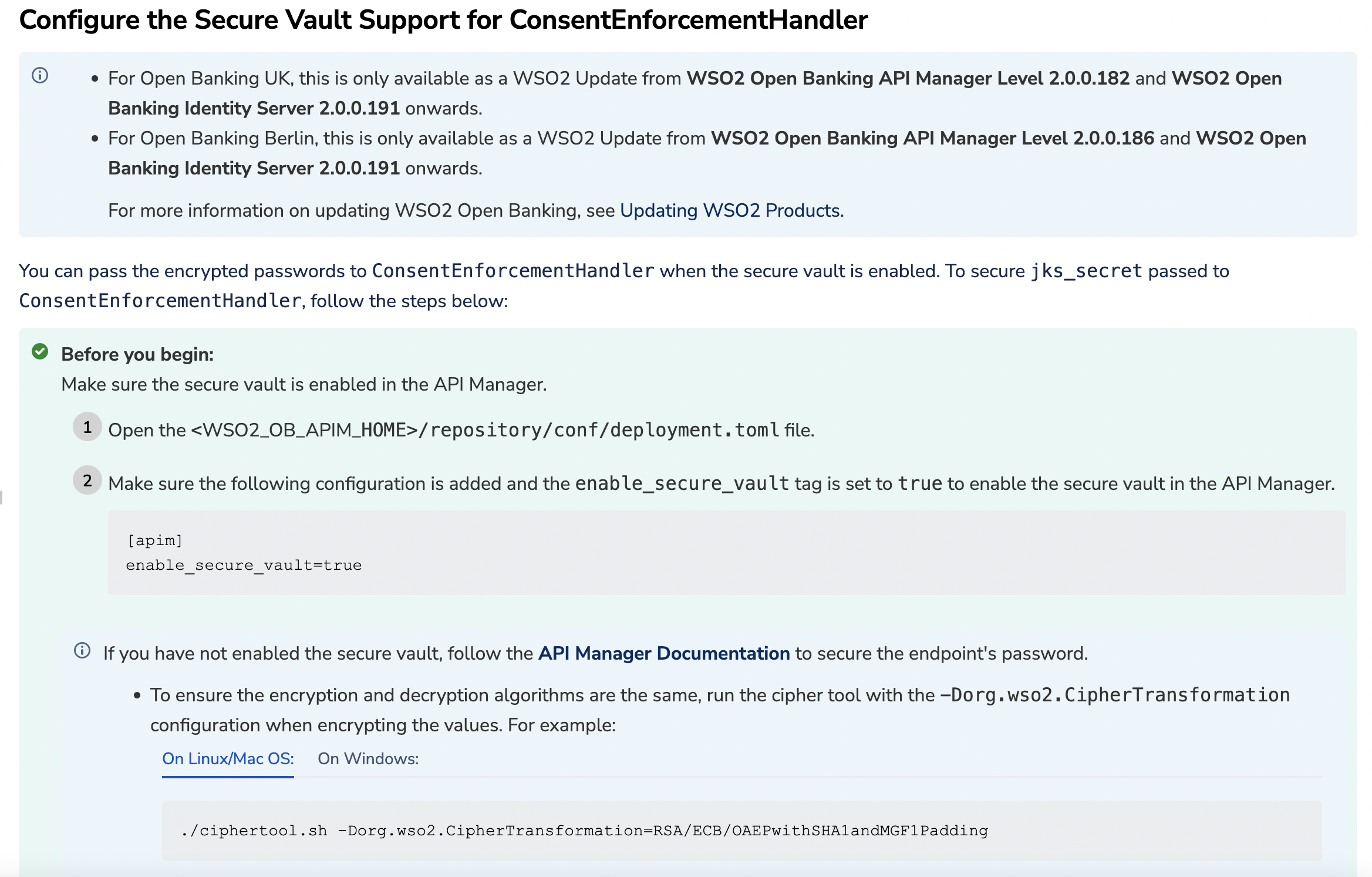Click the bullet beside Open Banking UK note

coord(95,78)
